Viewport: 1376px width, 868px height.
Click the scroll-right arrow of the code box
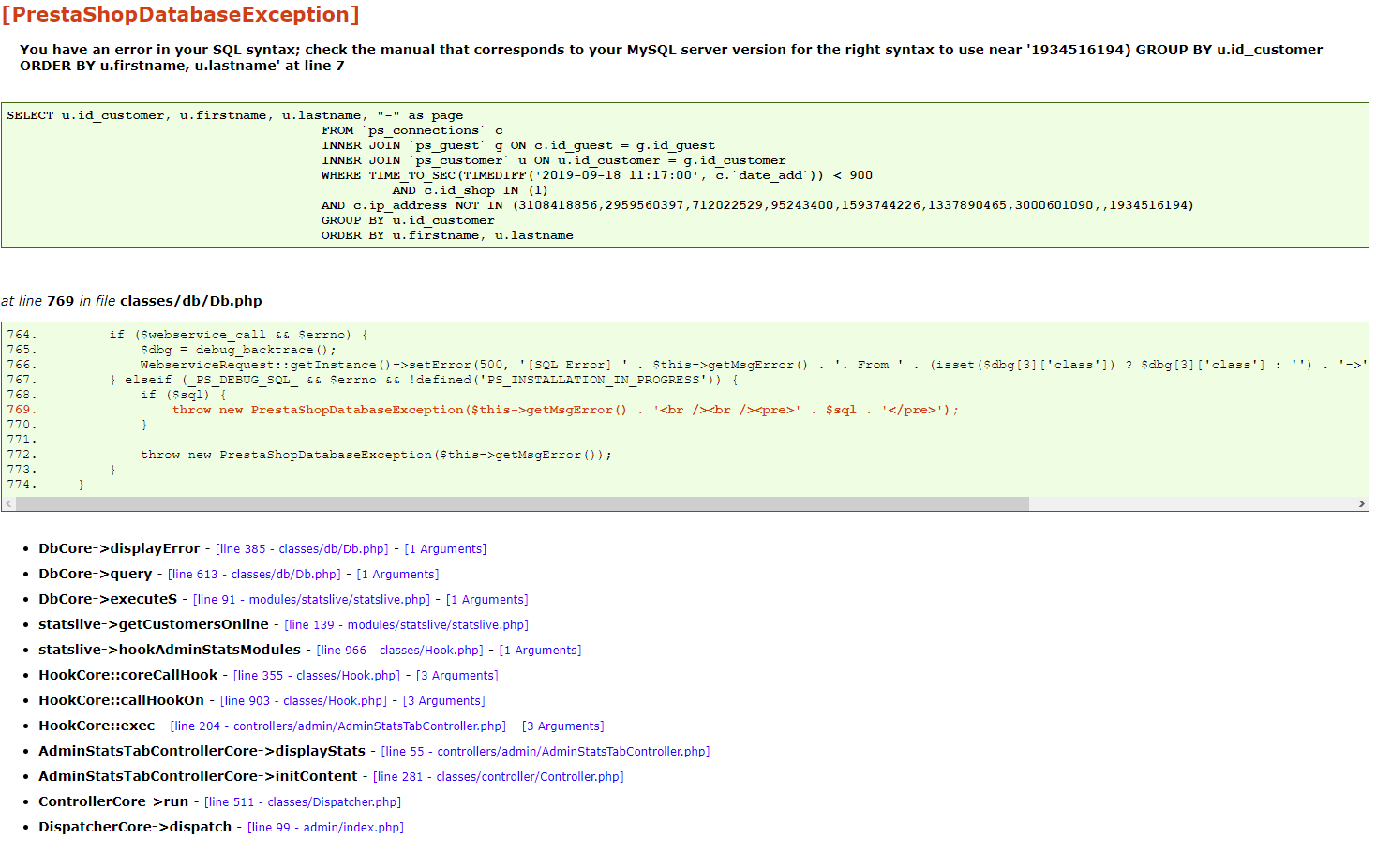pos(1361,504)
